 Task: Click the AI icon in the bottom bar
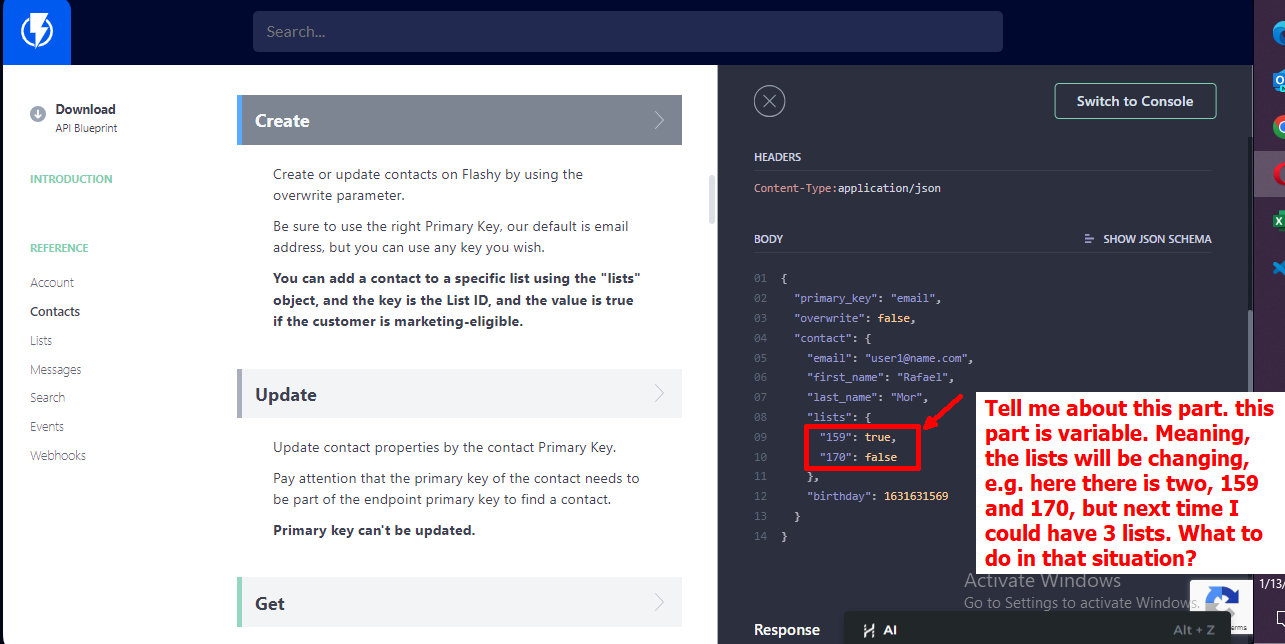tap(868, 630)
